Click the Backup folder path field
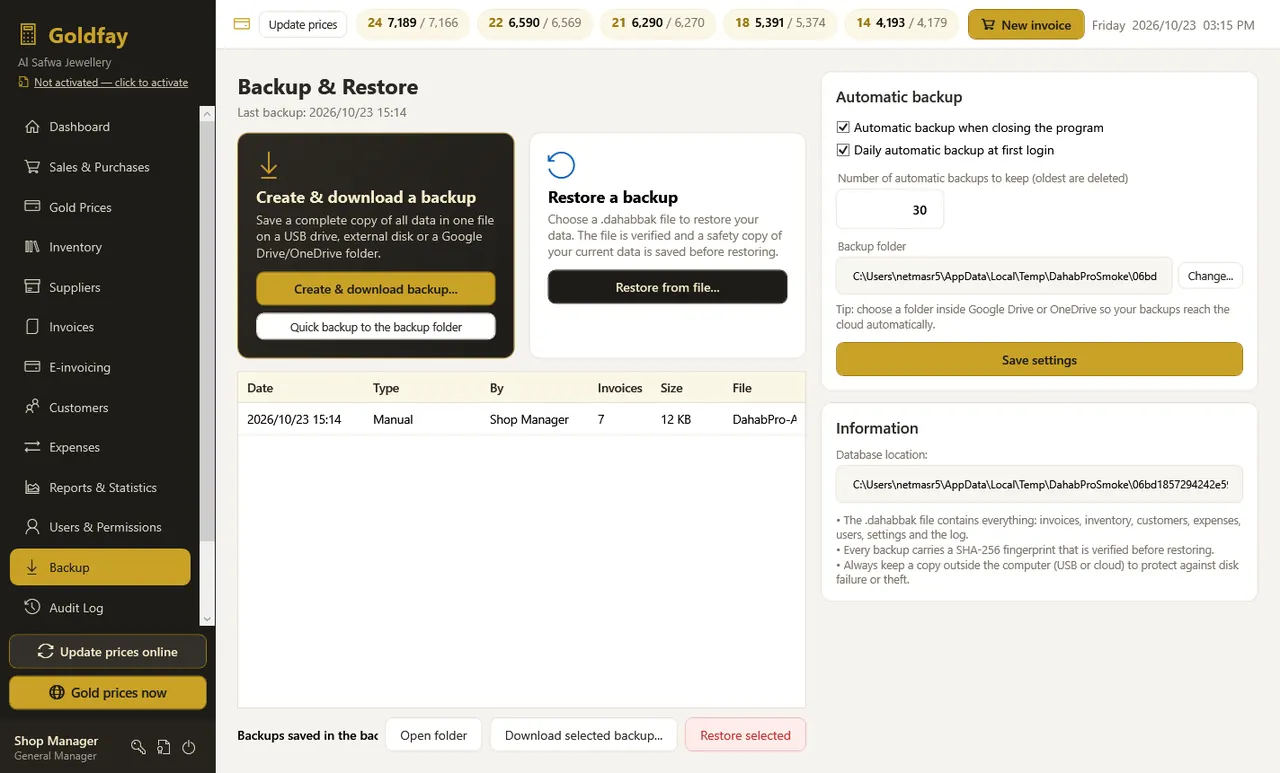This screenshot has width=1280, height=773. pos(1004,276)
